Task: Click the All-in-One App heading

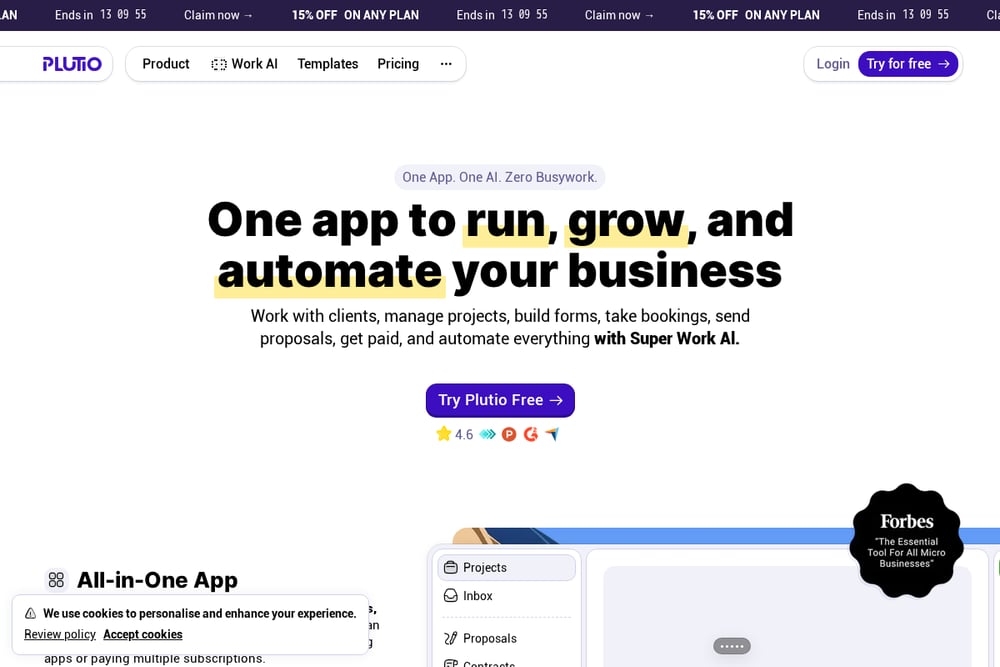Action: coord(158,580)
